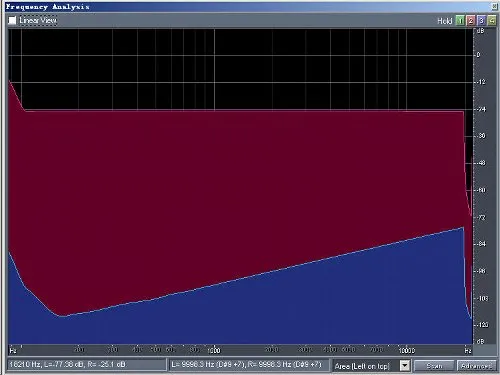The height and width of the screenshot is (375, 500).
Task: Click the blue Hold 3 button
Action: point(481,21)
